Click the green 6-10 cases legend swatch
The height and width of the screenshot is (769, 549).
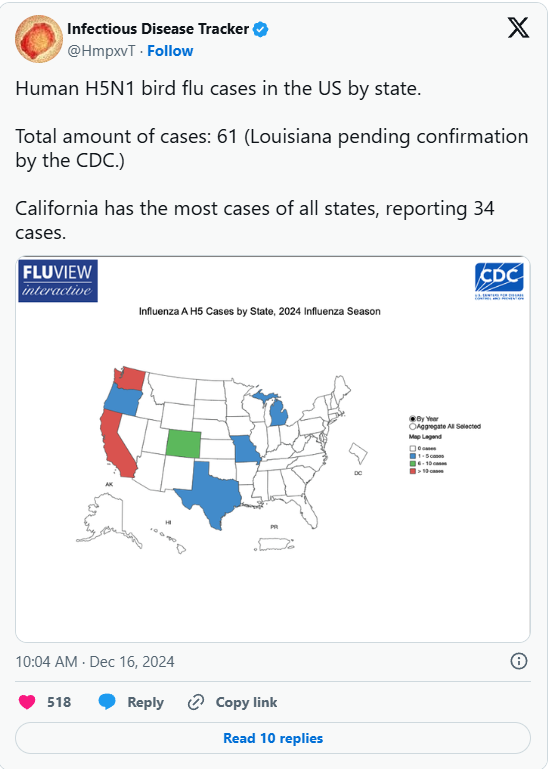(x=413, y=463)
